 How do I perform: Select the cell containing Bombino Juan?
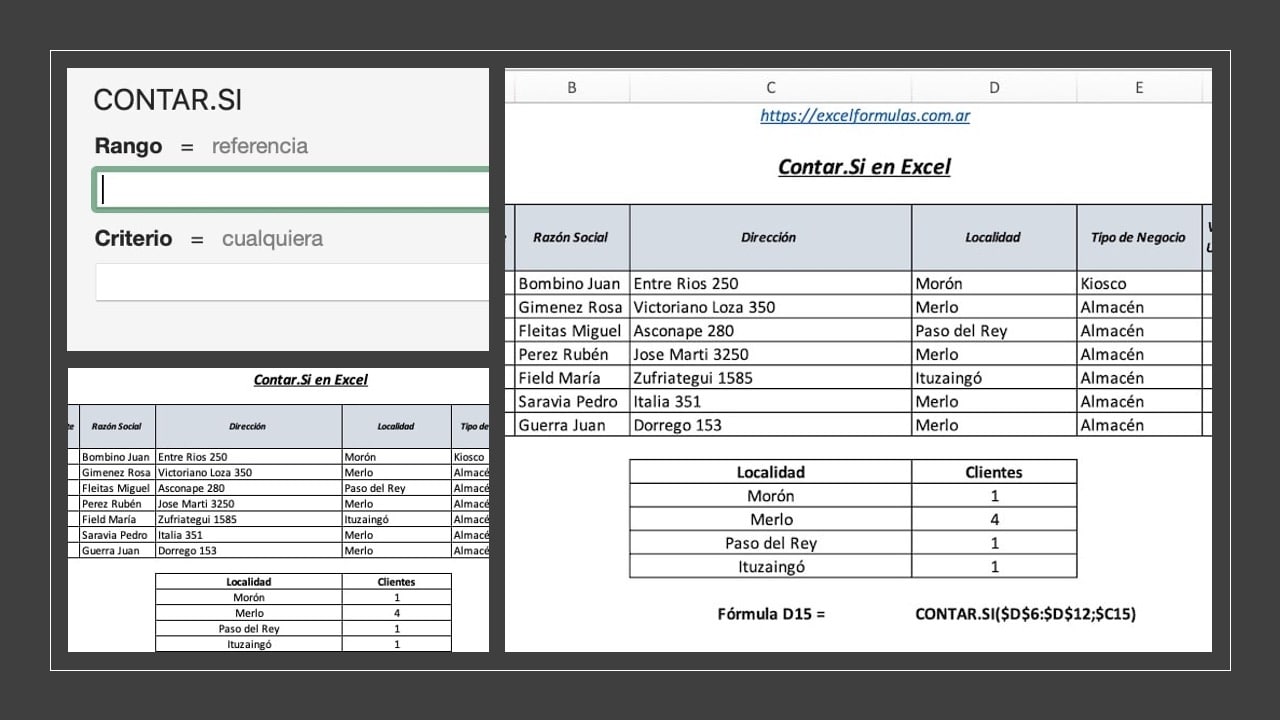569,283
